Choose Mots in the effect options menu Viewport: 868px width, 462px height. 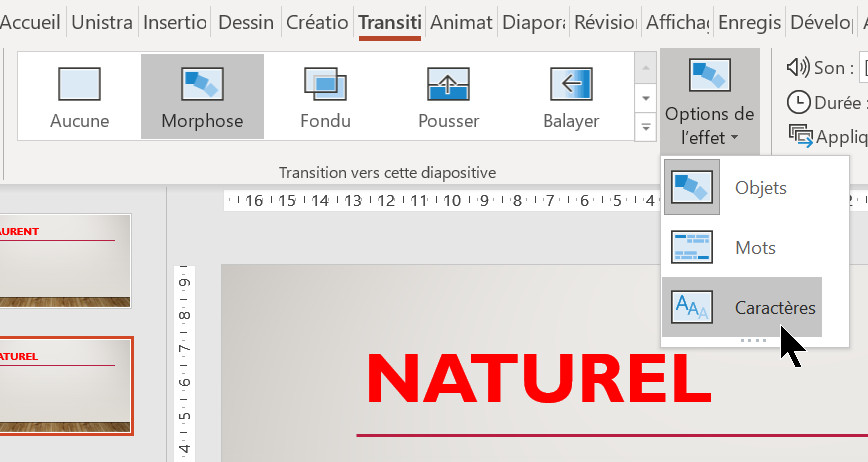pos(742,247)
